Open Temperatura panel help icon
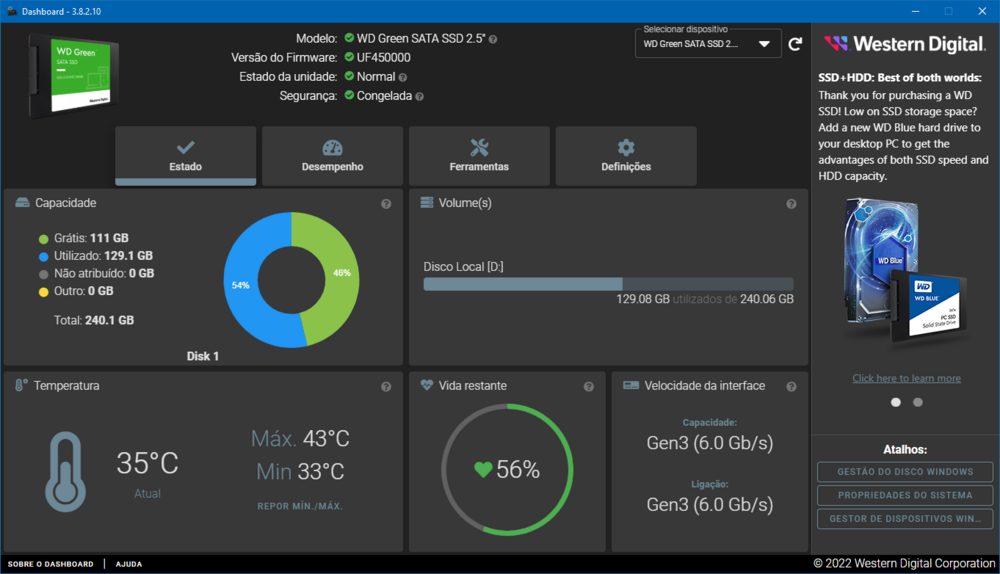The height and width of the screenshot is (574, 1000). point(386,387)
